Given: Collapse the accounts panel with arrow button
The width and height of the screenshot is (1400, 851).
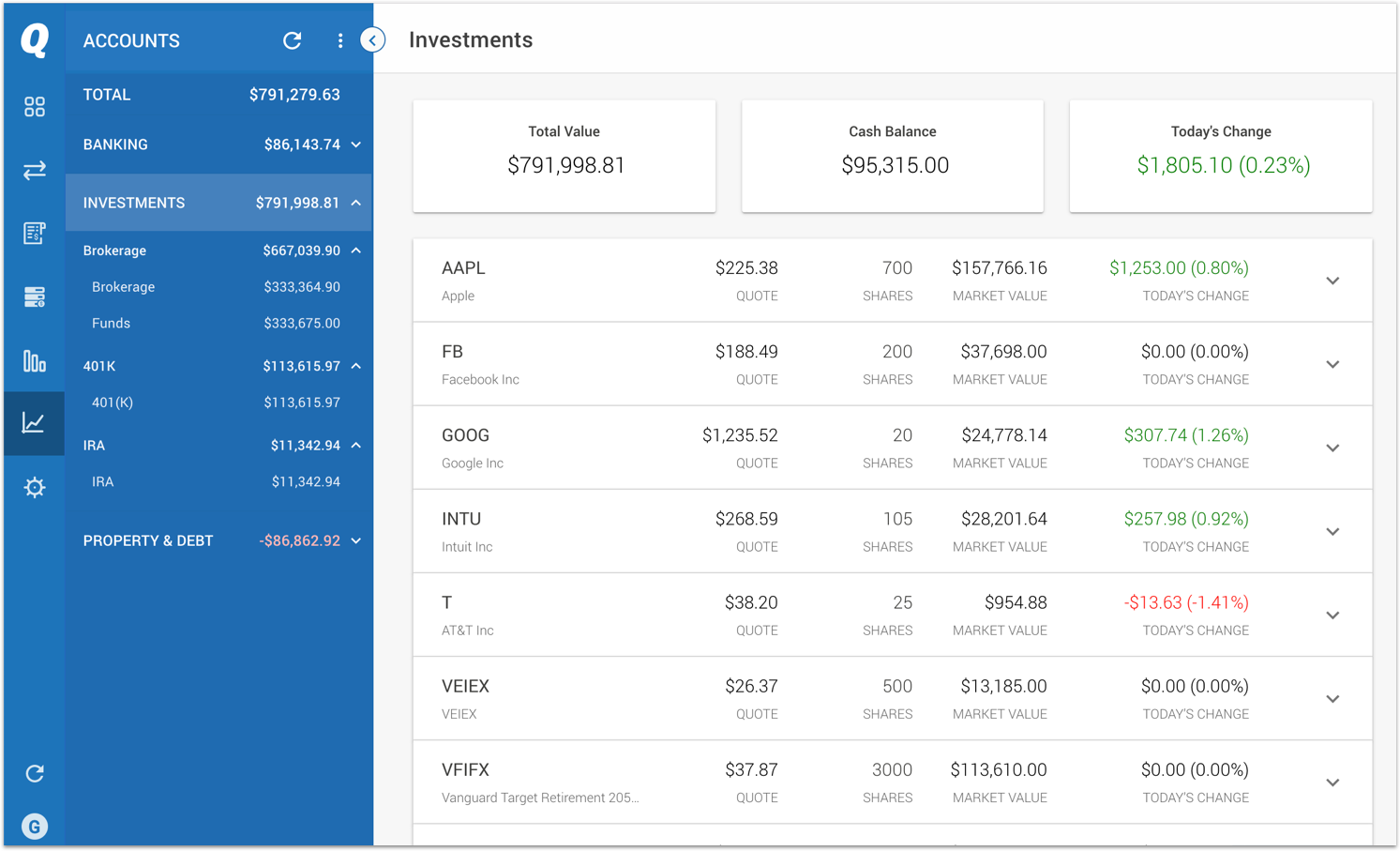Looking at the screenshot, I should click(373, 40).
